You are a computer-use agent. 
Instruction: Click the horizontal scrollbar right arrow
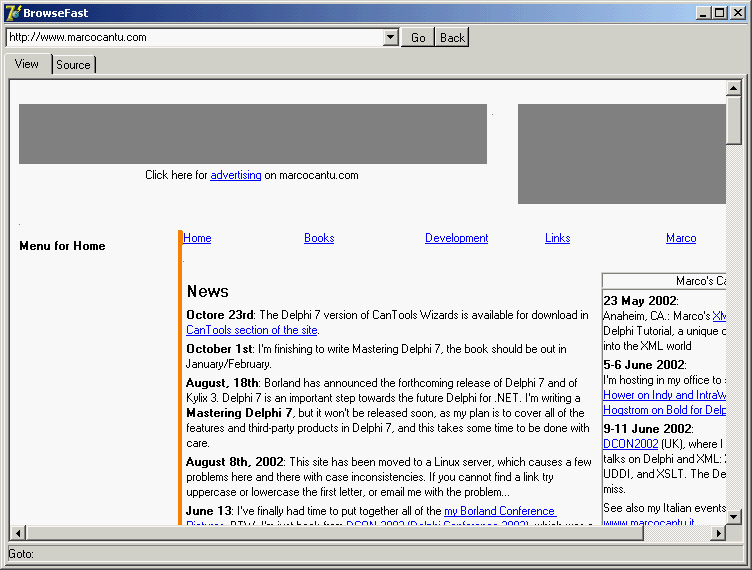[x=718, y=533]
